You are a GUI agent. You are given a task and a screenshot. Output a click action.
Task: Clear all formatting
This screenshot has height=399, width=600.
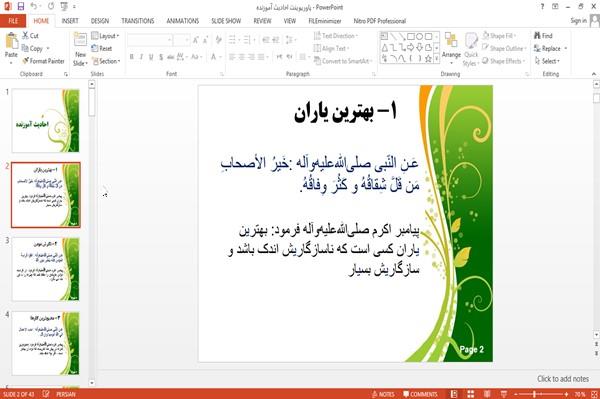(x=218, y=39)
